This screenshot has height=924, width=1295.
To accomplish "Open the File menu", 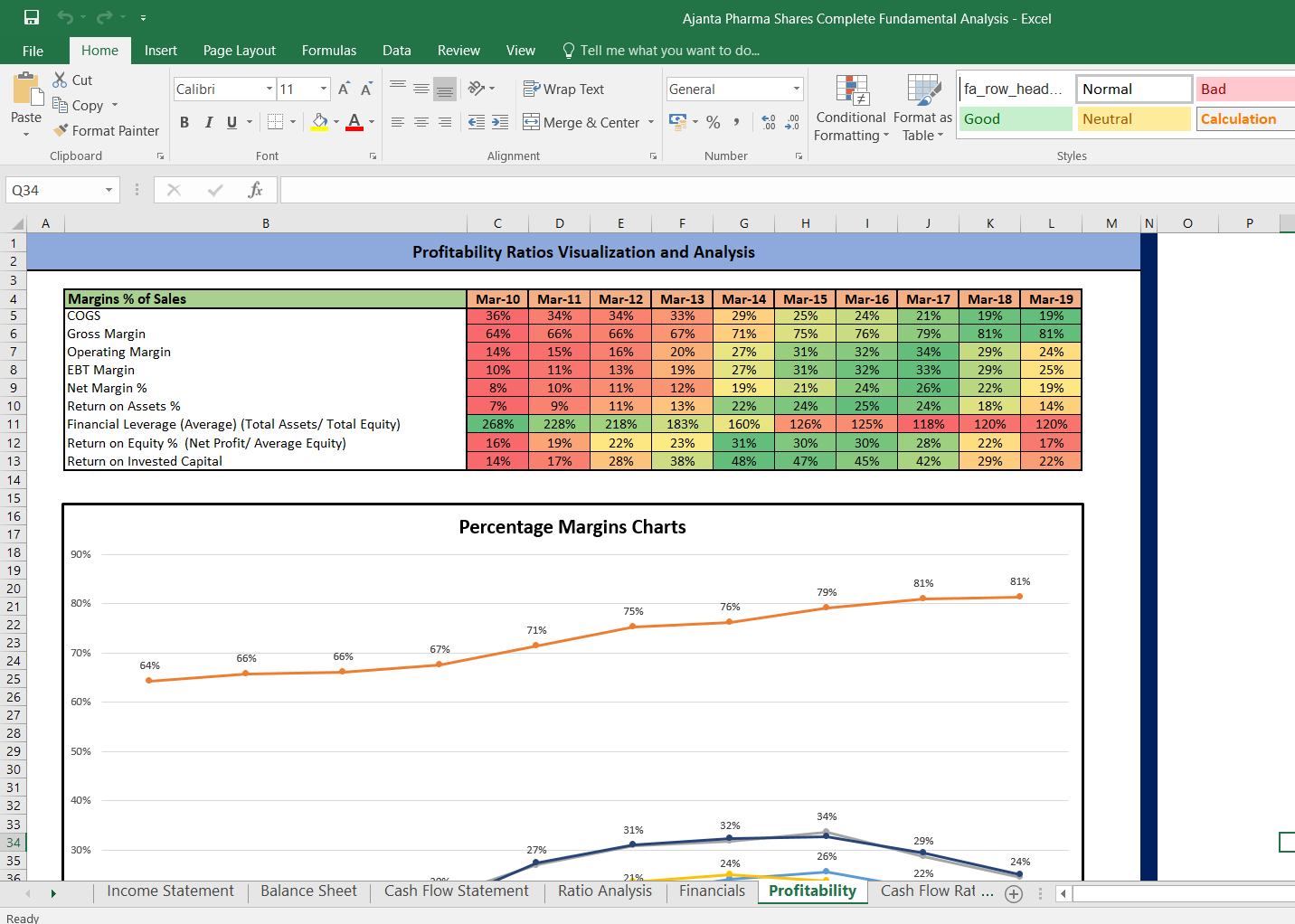I will tap(33, 51).
